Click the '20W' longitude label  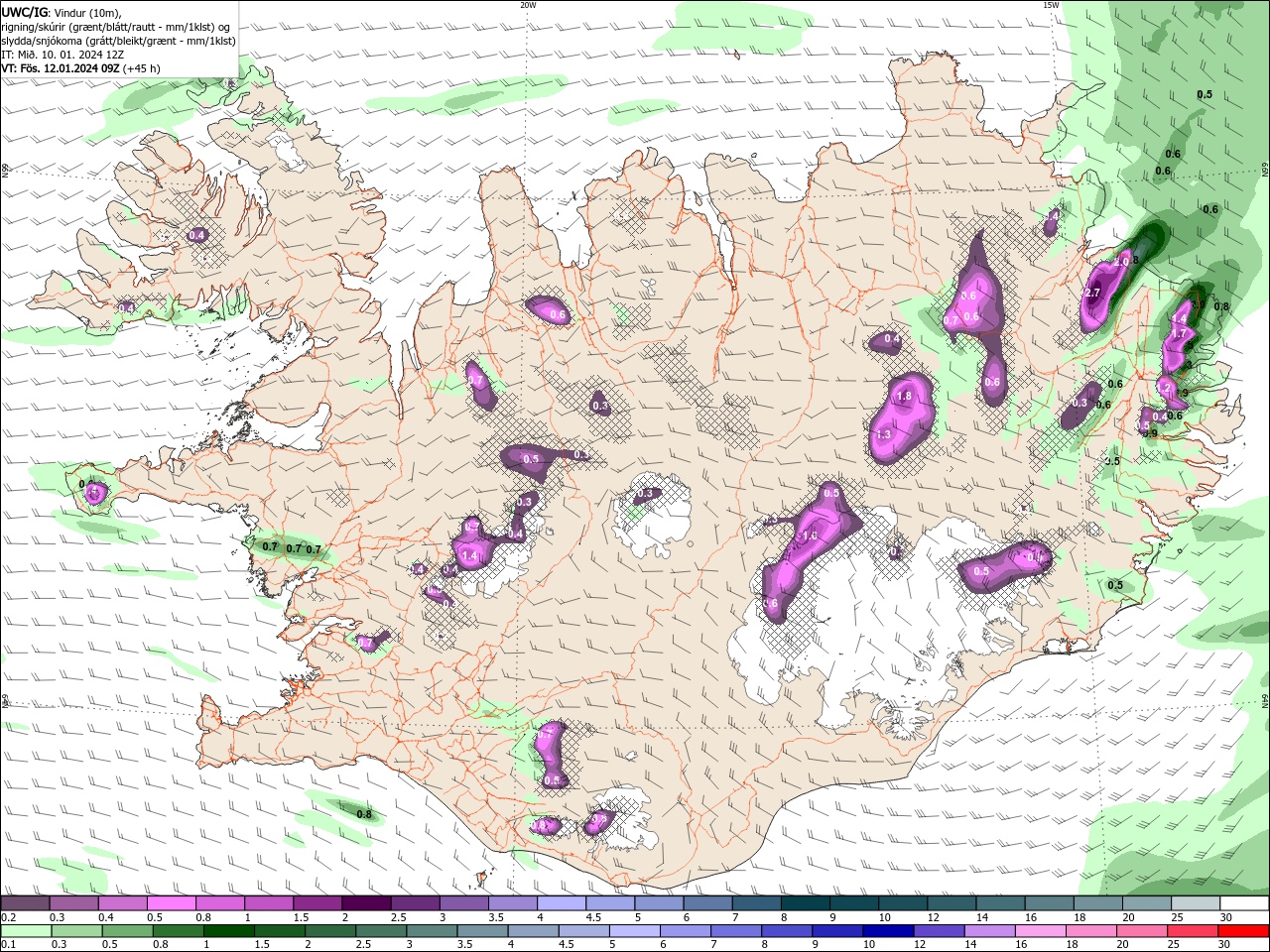[x=528, y=5]
